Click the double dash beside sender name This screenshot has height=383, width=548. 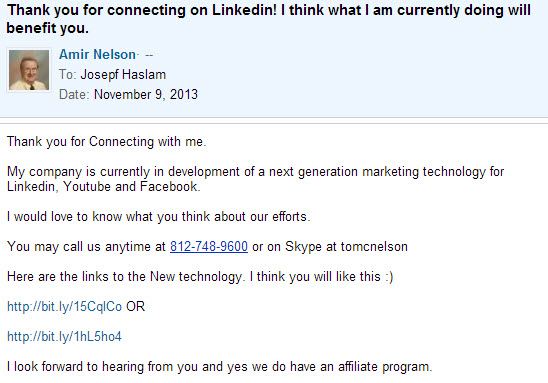coord(149,55)
